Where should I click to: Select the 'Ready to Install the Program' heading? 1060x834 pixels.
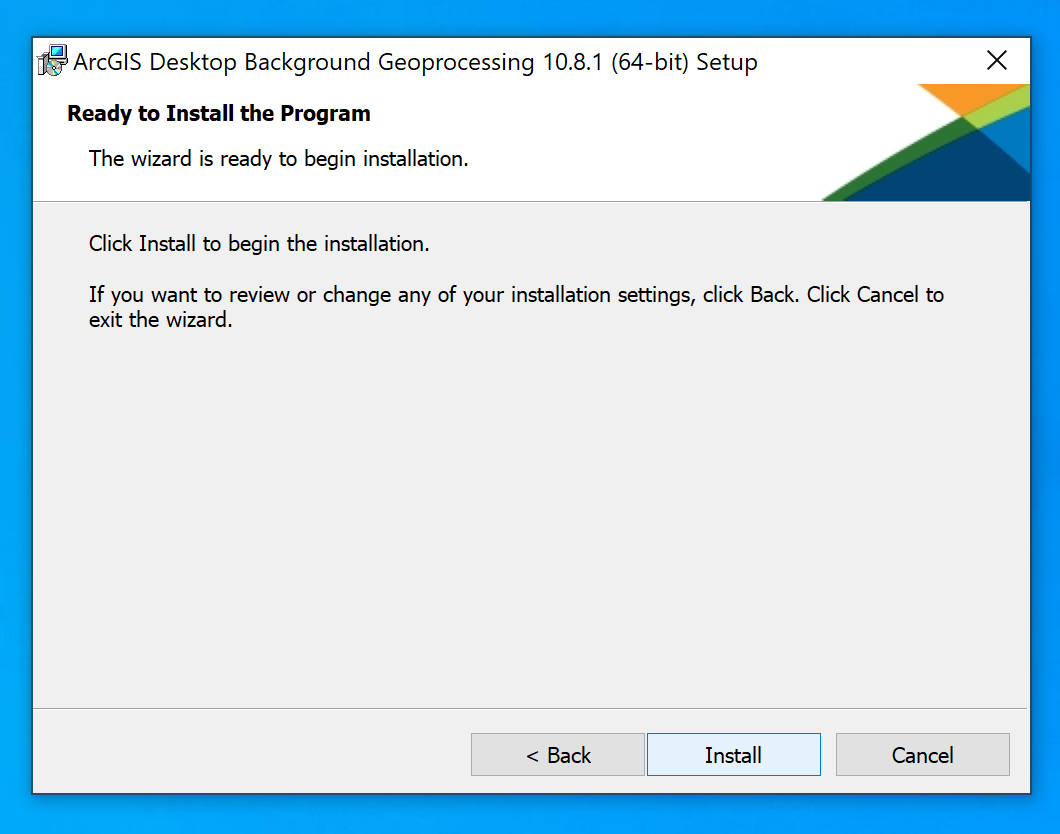pos(218,114)
